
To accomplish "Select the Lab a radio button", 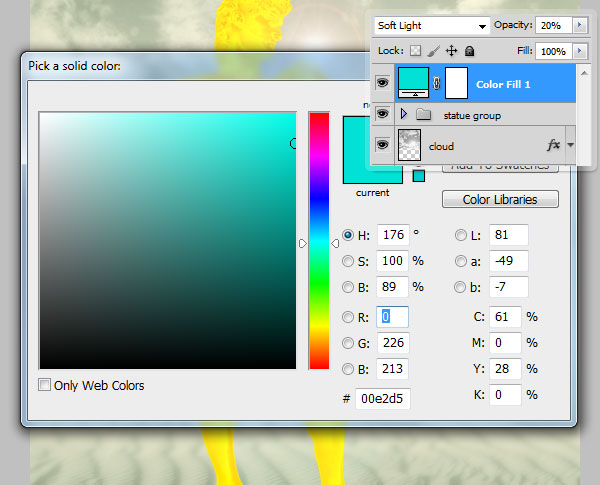I will point(461,261).
